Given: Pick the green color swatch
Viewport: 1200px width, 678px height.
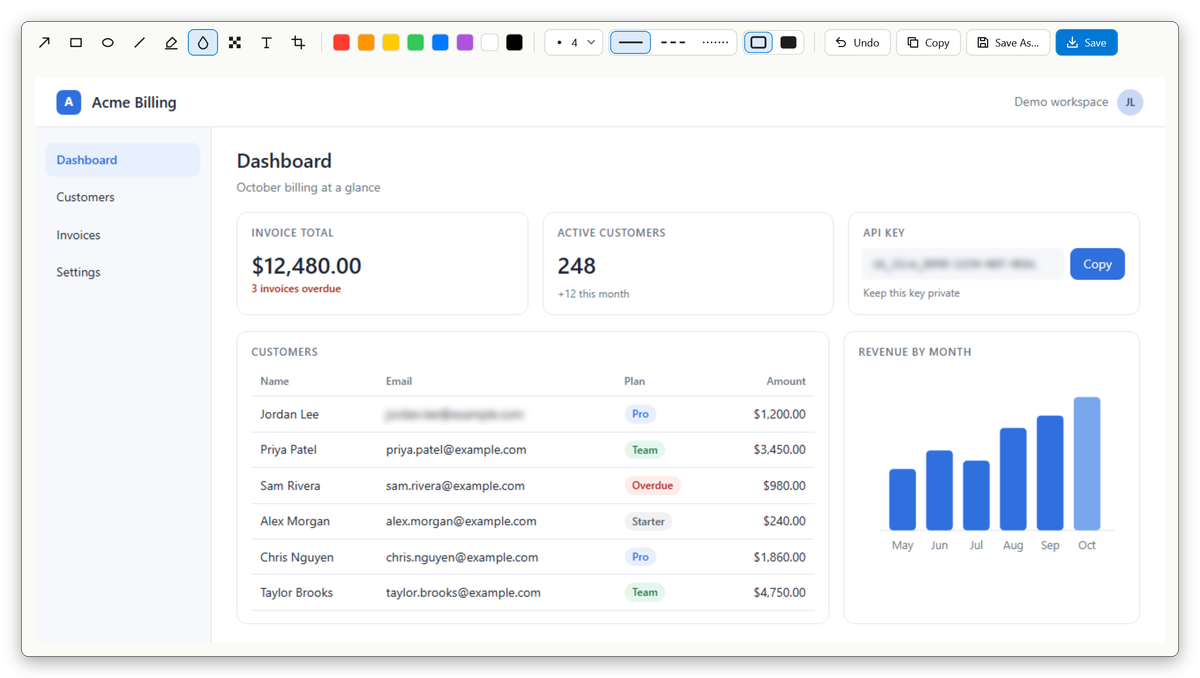Looking at the screenshot, I should click(415, 43).
